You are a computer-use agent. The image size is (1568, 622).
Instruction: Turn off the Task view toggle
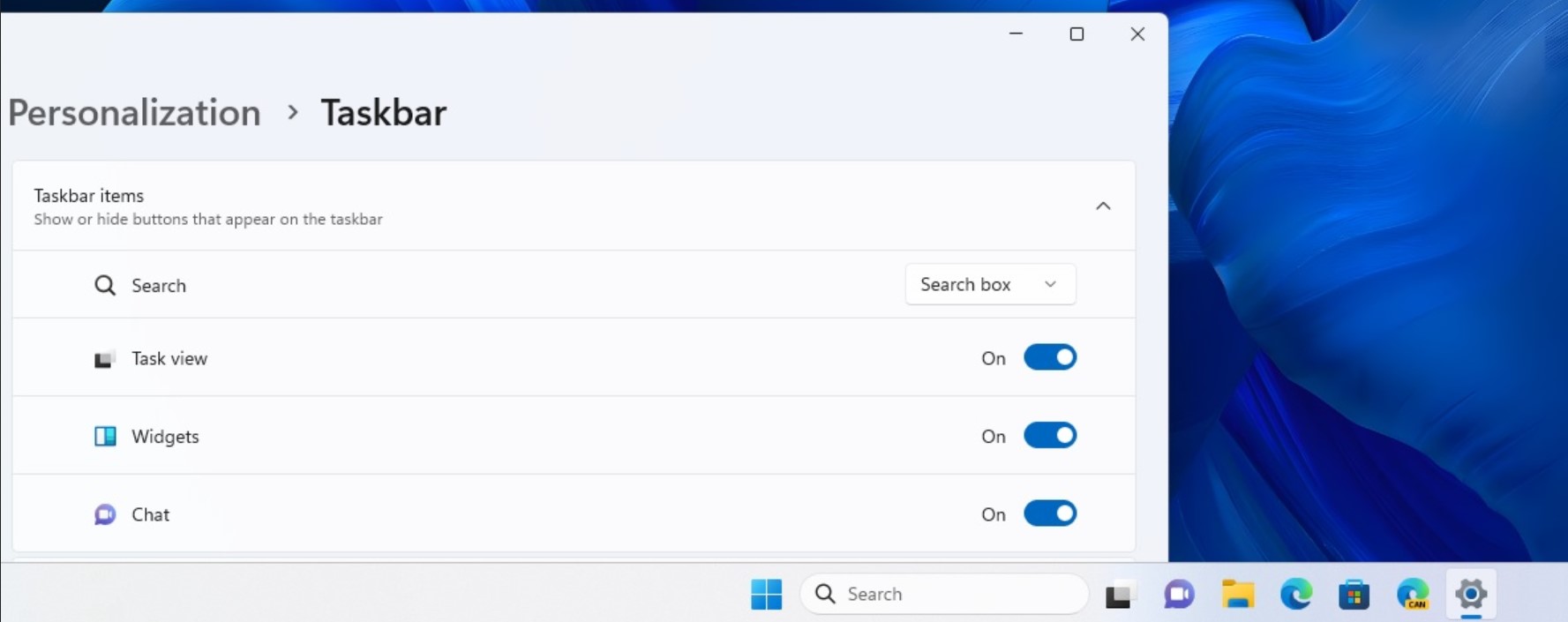coord(1049,357)
